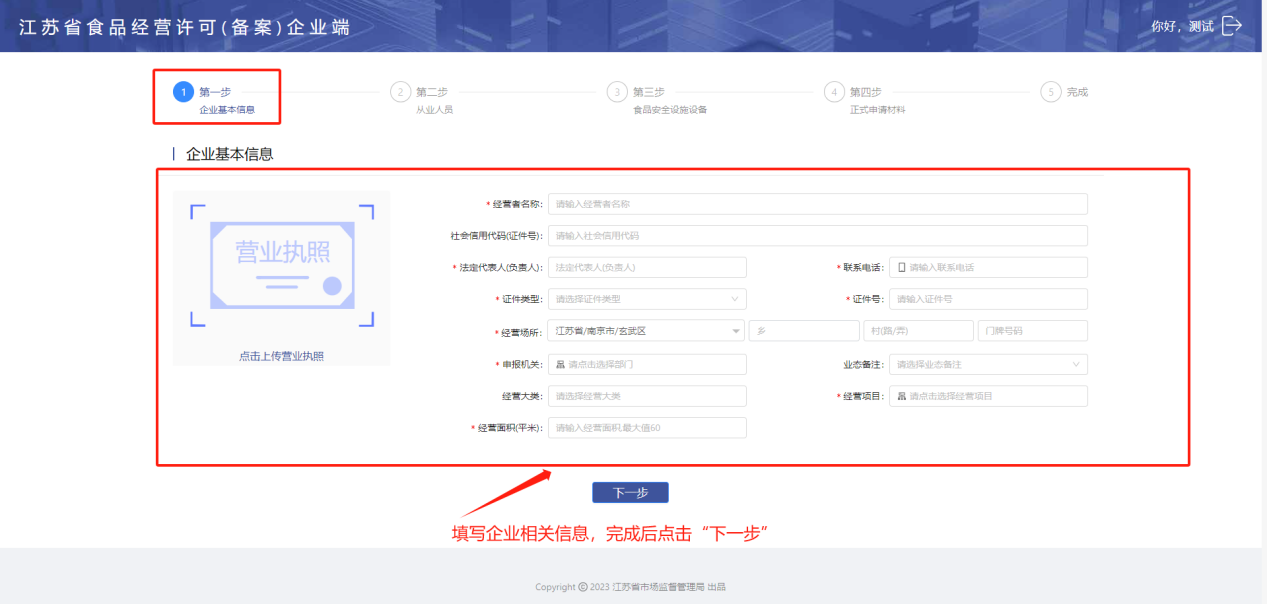Image resolution: width=1267 pixels, height=604 pixels.
Task: Go to the 食品安全设施设备 step label
Action: 669,110
